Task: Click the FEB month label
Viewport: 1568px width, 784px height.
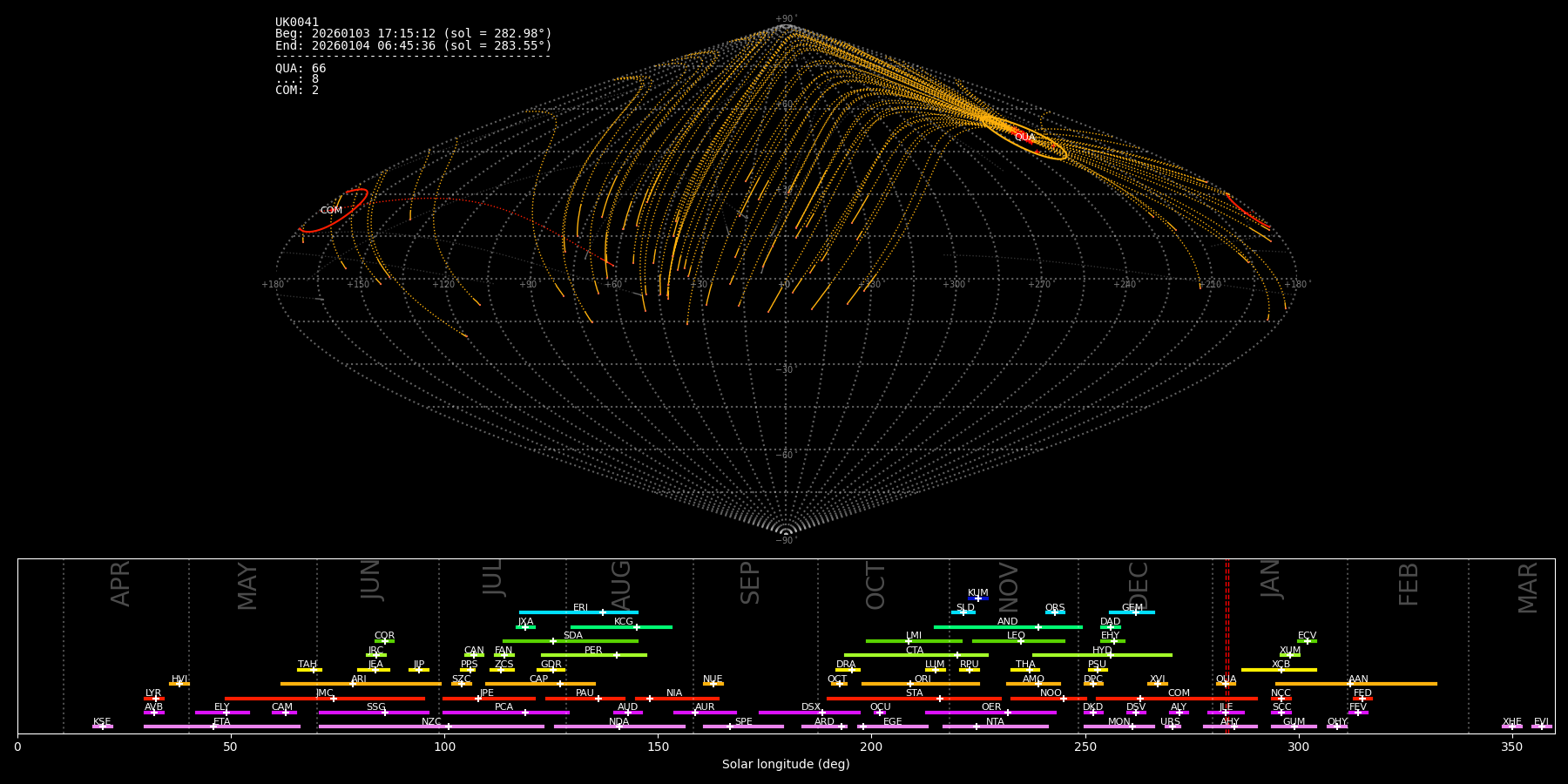Action: (1409, 585)
